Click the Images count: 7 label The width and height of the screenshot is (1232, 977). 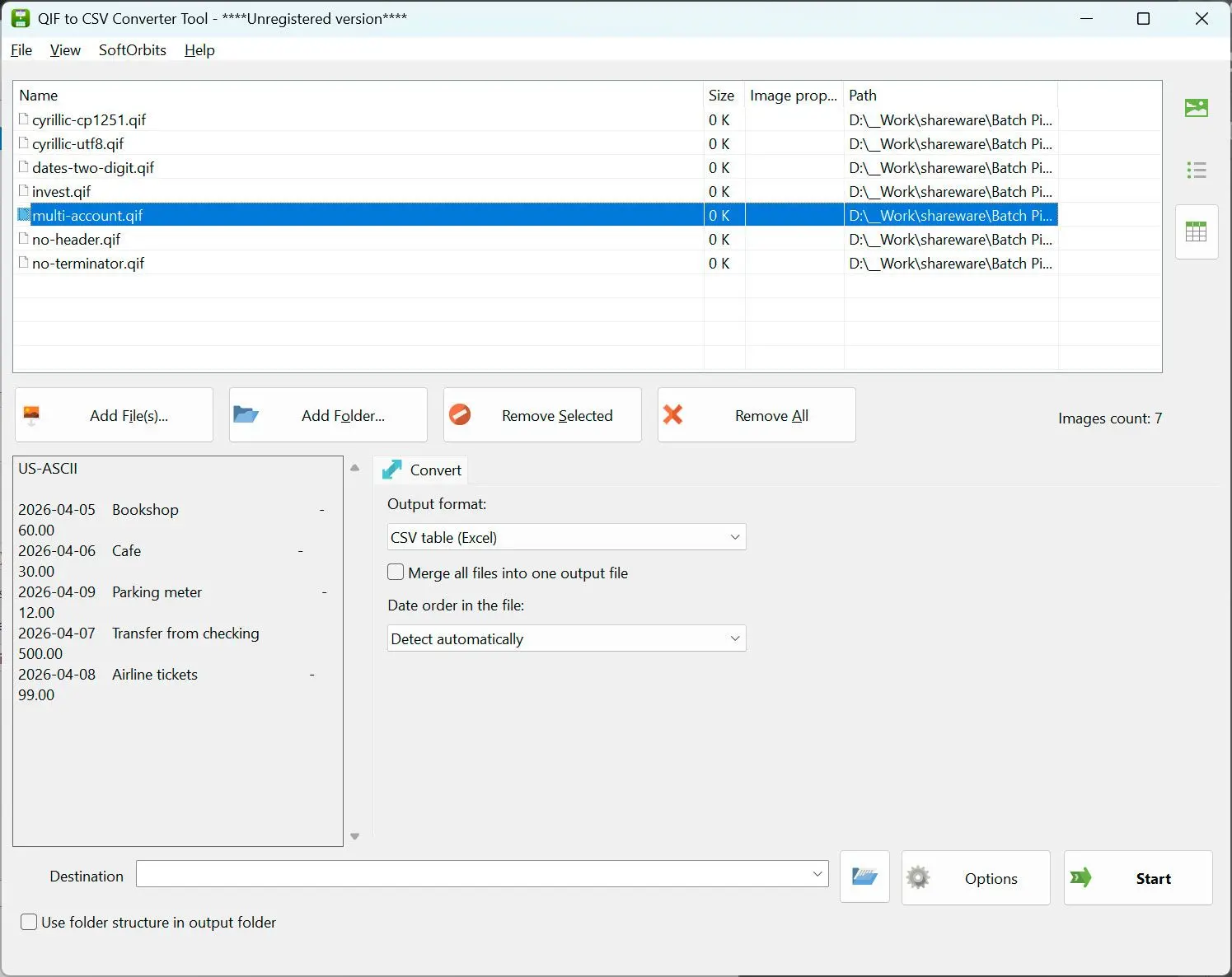1110,418
